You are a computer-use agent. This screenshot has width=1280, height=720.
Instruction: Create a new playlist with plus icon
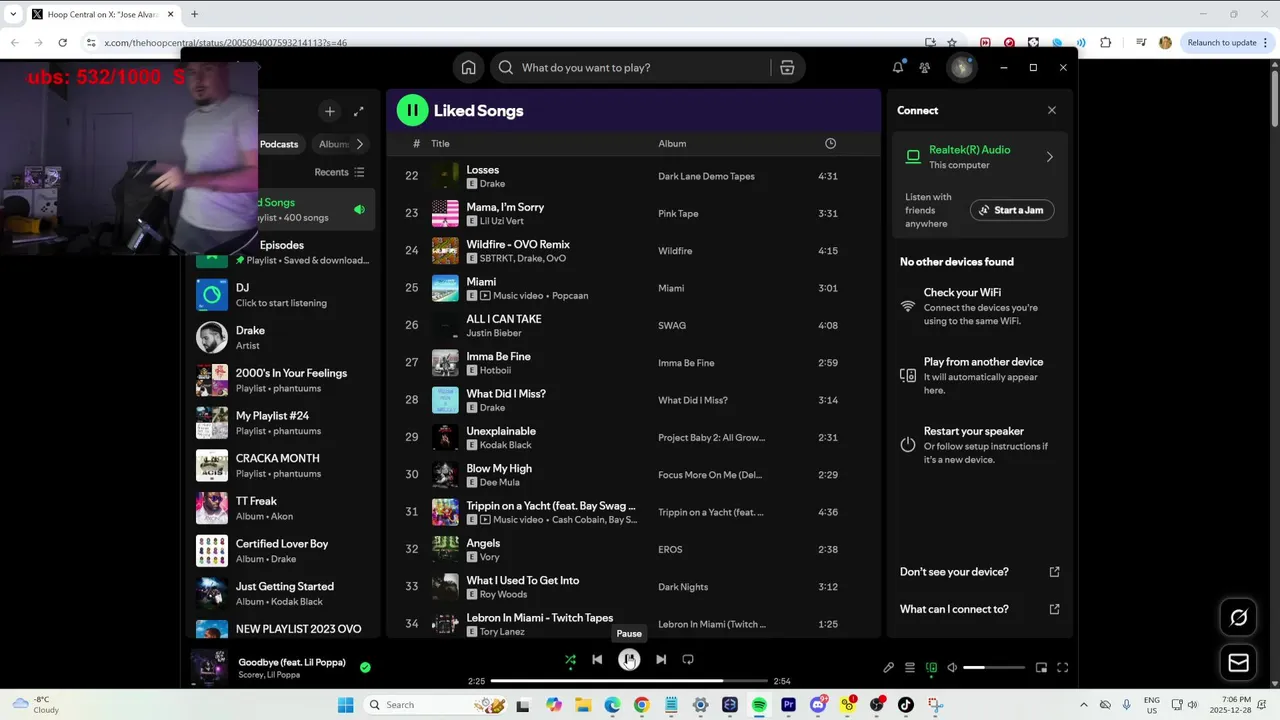[x=329, y=111]
